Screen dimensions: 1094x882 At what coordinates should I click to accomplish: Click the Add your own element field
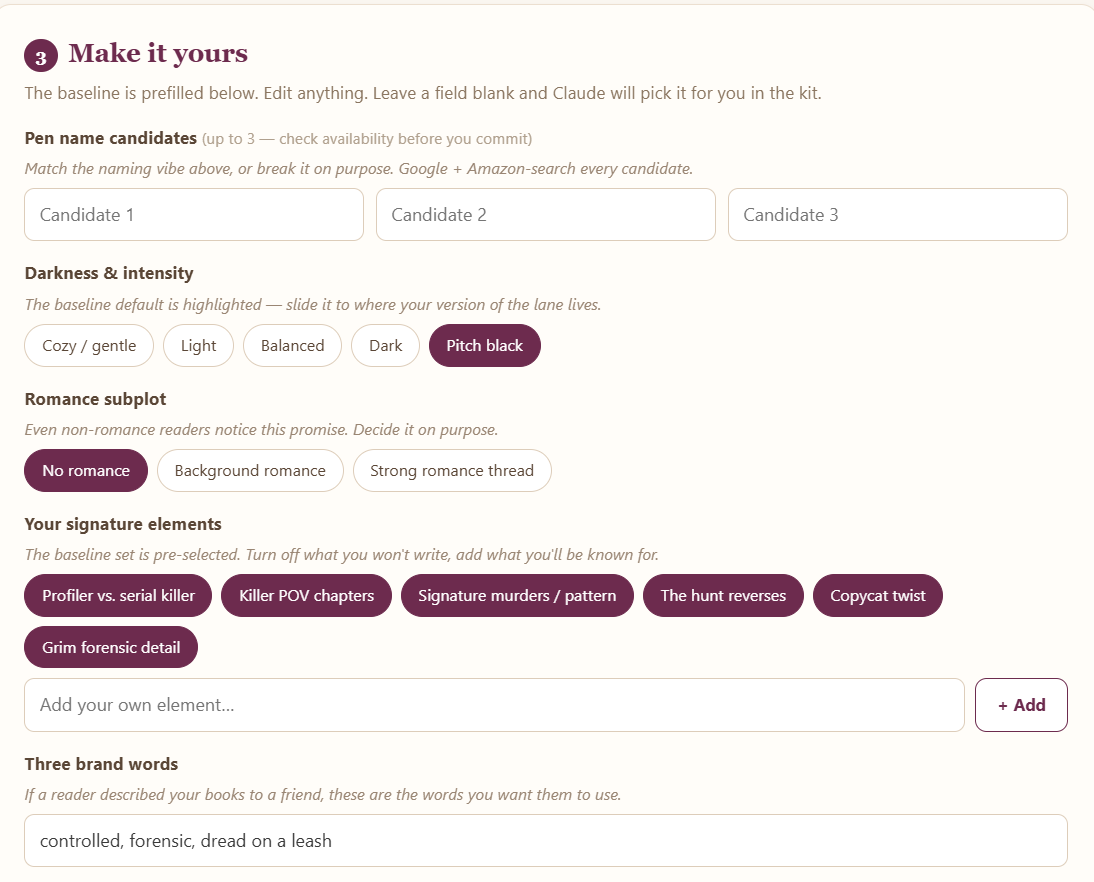tap(494, 705)
